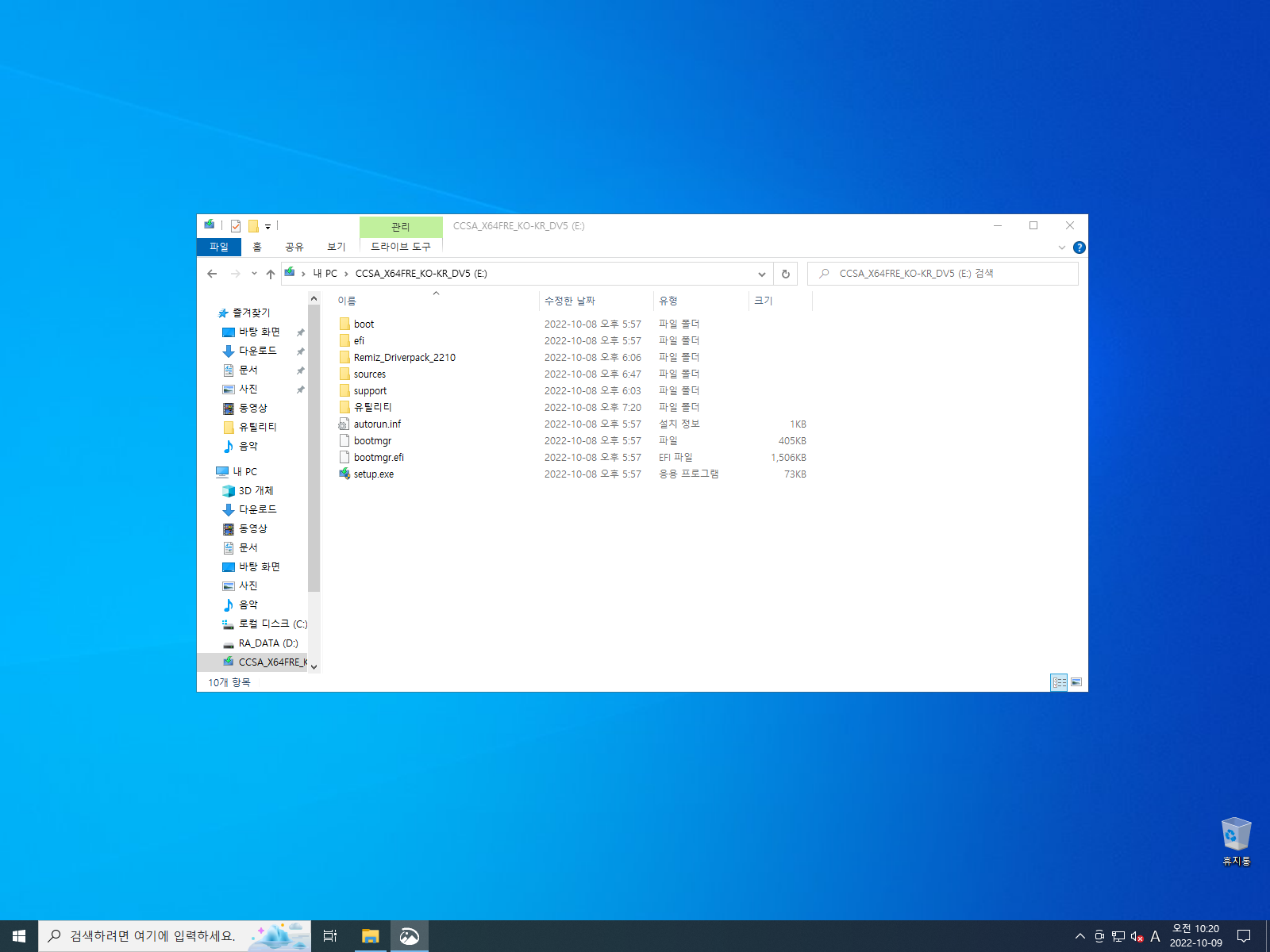
Task: Toggle the Korean/English input mode indicator
Action: pyautogui.click(x=1155, y=937)
